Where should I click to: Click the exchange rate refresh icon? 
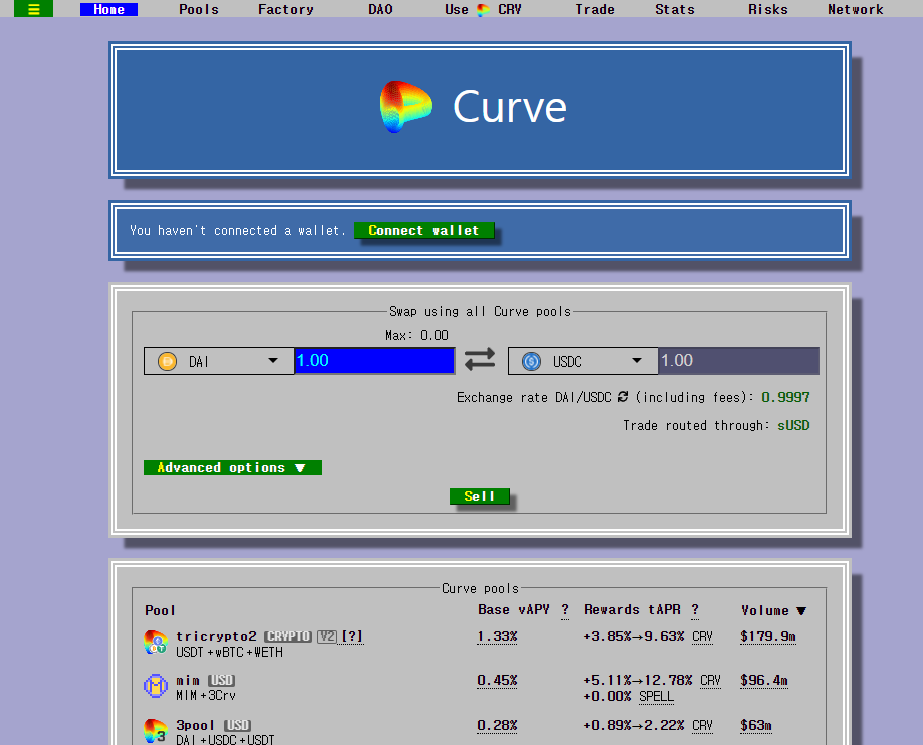(x=623, y=397)
